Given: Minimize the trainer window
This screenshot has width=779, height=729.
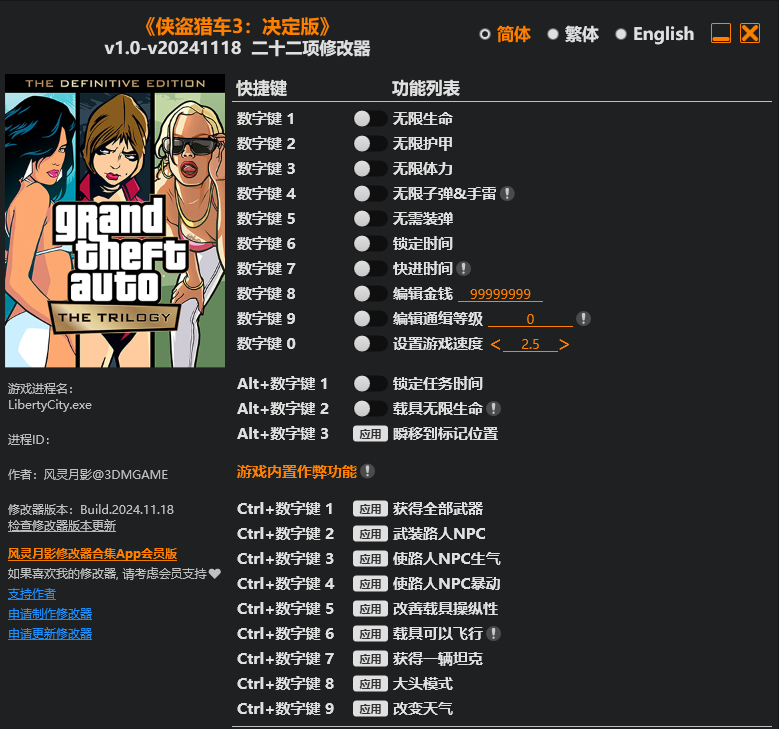Looking at the screenshot, I should tap(720, 33).
